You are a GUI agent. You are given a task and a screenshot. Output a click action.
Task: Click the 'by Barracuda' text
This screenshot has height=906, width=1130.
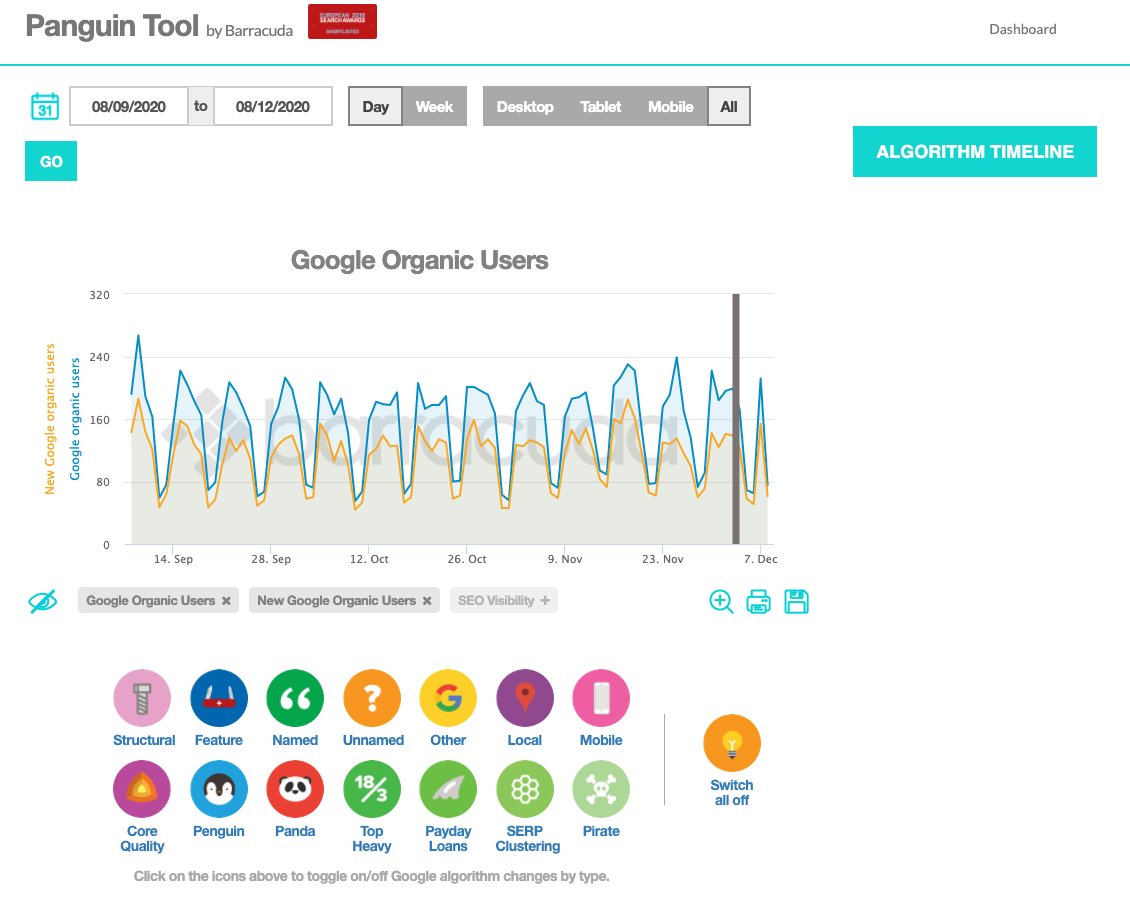click(x=249, y=30)
